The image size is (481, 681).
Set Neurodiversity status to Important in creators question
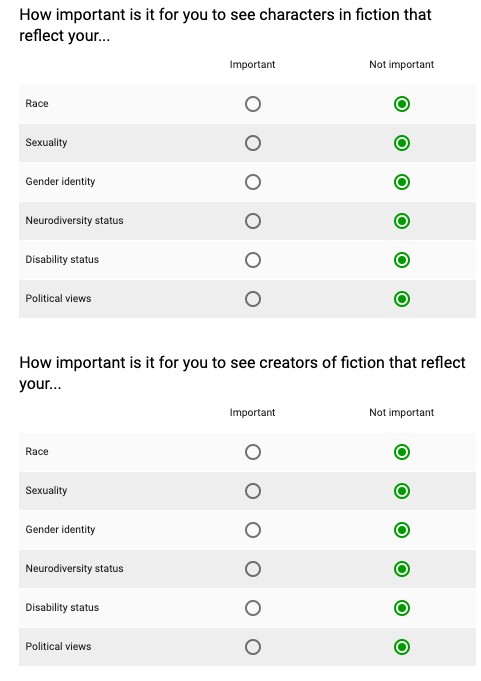tap(253, 569)
